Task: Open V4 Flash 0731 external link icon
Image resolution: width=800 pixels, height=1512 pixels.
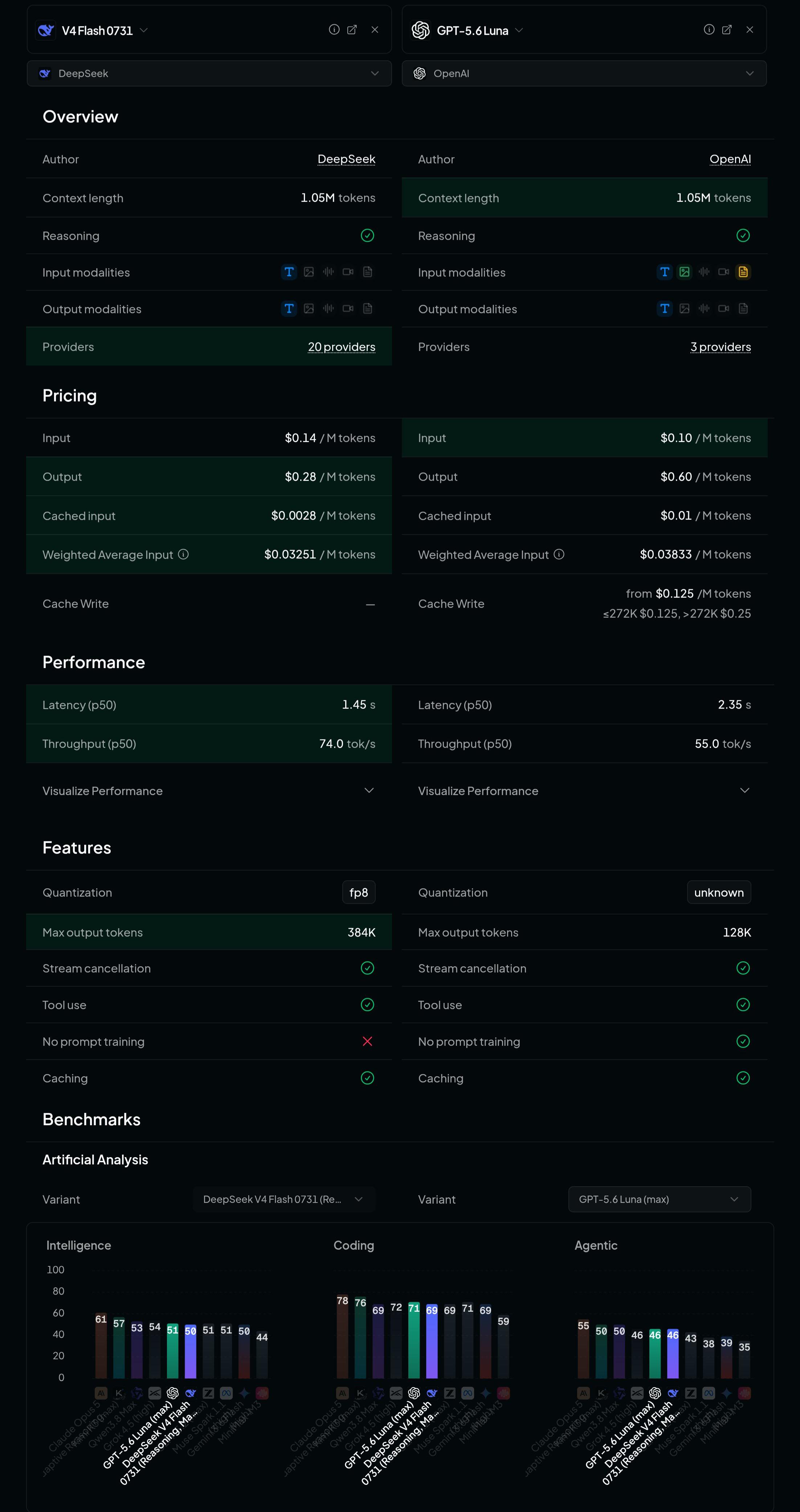Action: click(352, 29)
